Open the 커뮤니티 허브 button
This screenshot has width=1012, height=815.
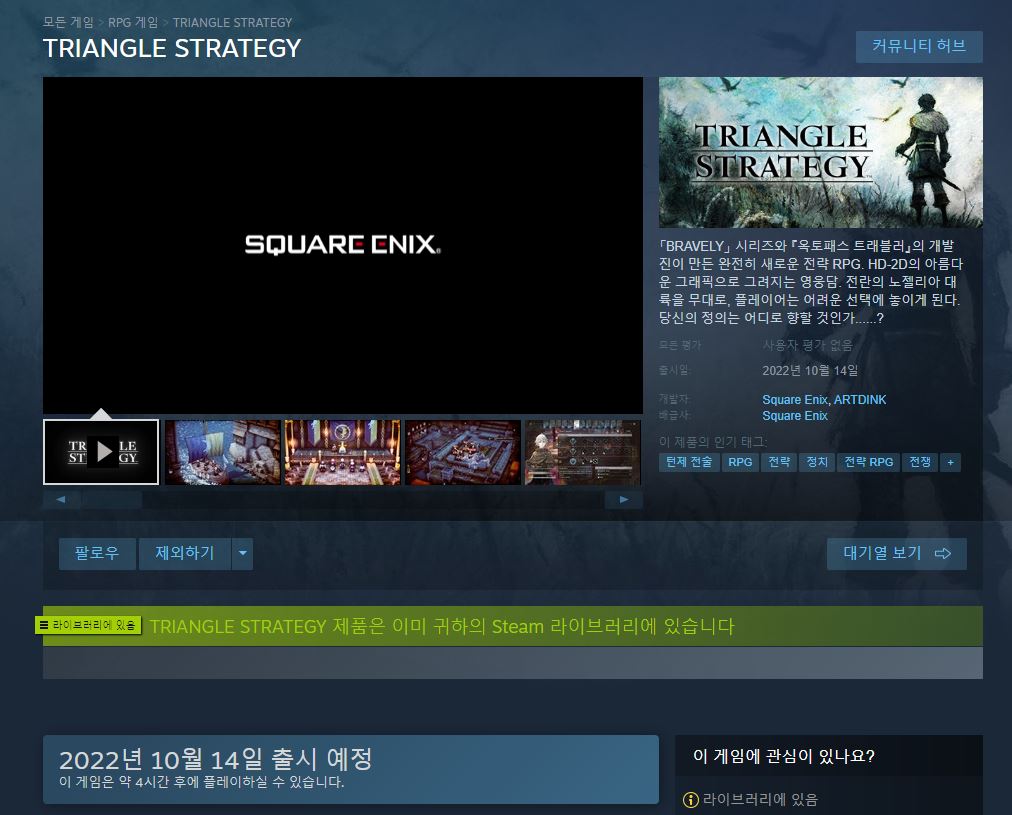click(x=918, y=46)
